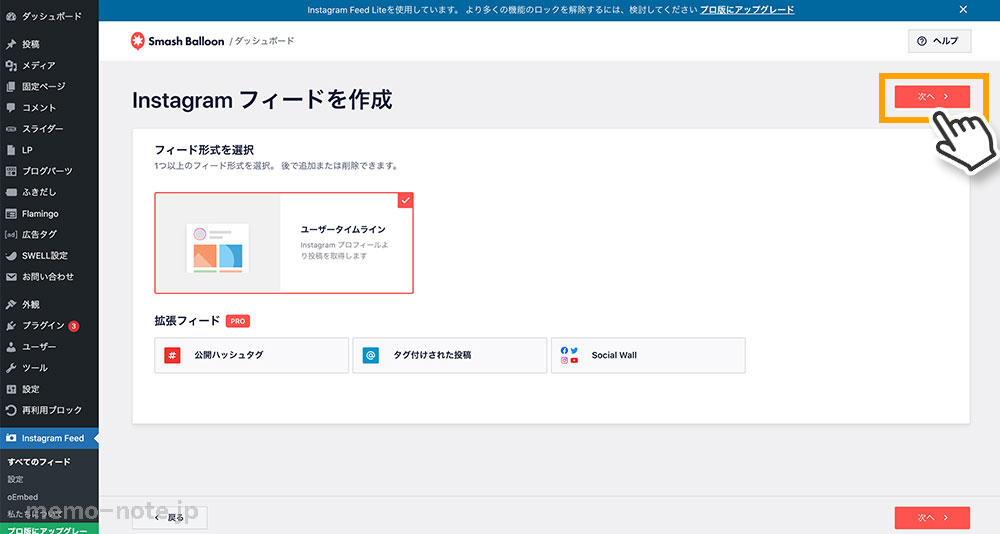Click the Flamingo icon in sidebar
This screenshot has height=534, width=1000.
point(11,214)
